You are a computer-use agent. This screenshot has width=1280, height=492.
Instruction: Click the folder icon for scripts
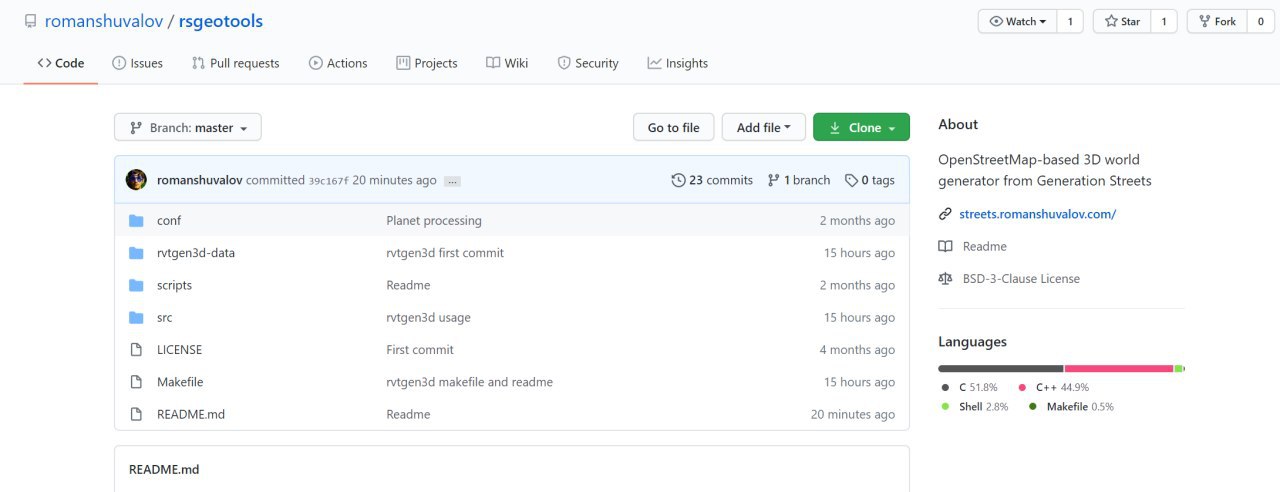tap(136, 285)
